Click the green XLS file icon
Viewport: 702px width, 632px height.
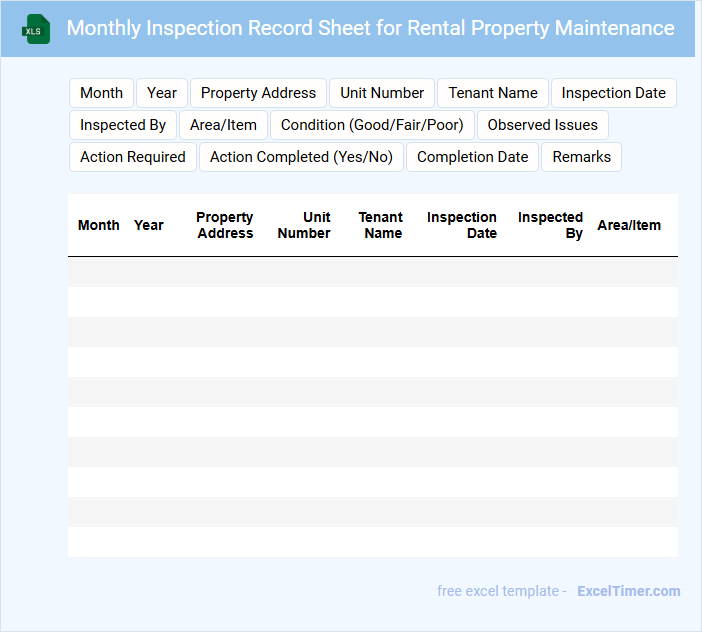36,29
